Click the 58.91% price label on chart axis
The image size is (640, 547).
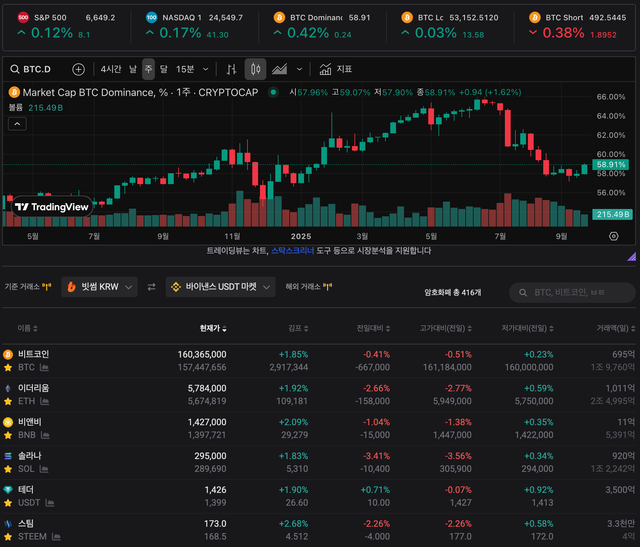(610, 165)
